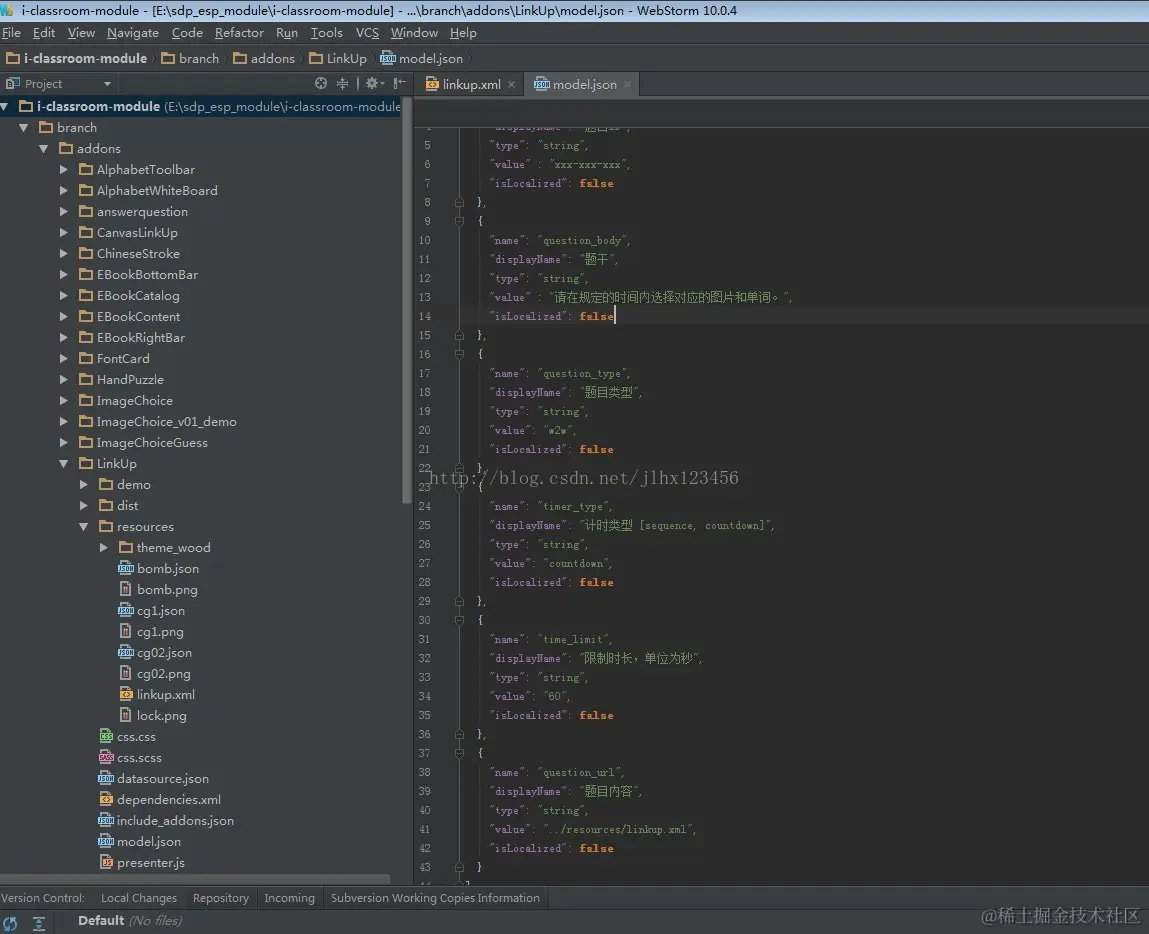Open the VCS menu
The width and height of the screenshot is (1149, 934).
click(x=367, y=33)
